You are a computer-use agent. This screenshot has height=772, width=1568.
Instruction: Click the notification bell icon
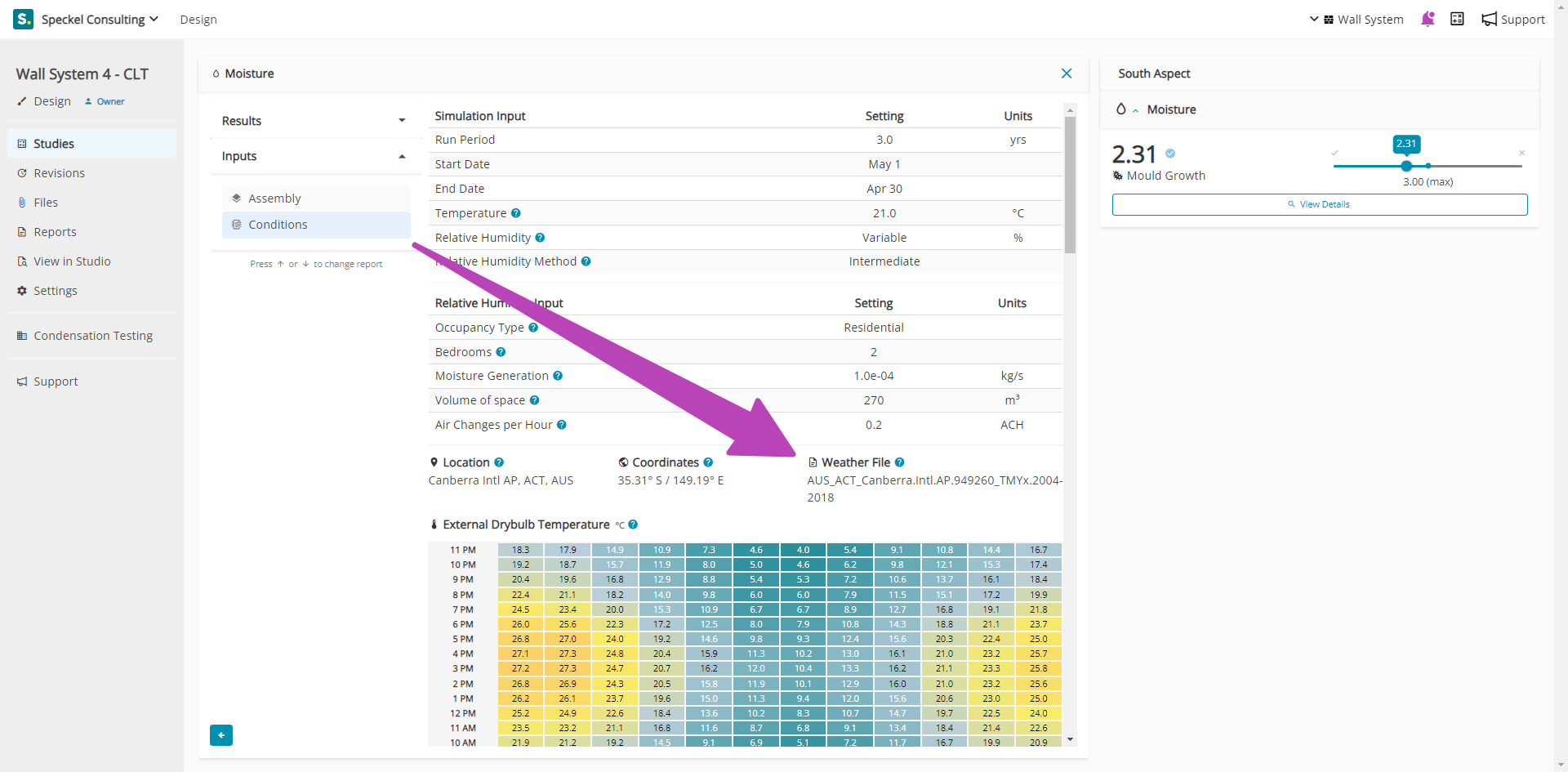pyautogui.click(x=1428, y=19)
